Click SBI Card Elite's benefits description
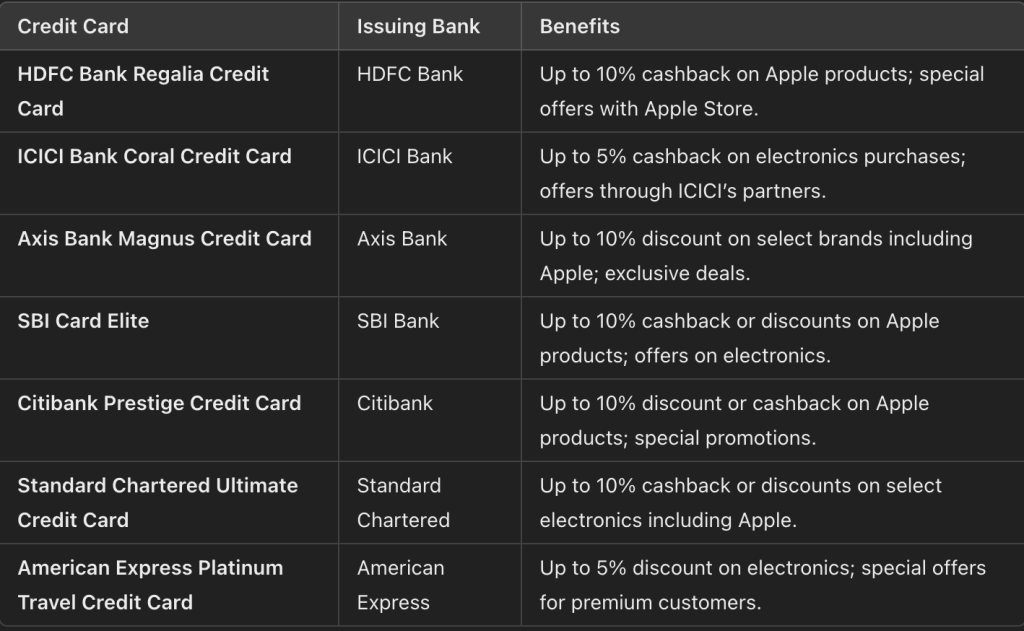This screenshot has width=1024, height=631. [x=739, y=338]
